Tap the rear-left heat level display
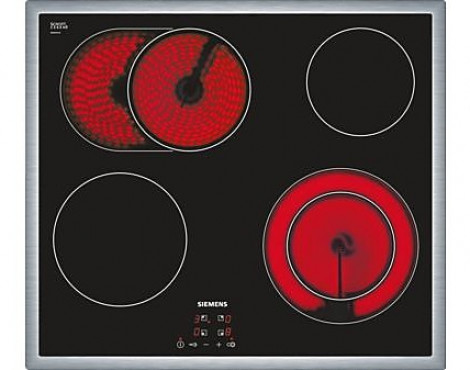 point(197,319)
